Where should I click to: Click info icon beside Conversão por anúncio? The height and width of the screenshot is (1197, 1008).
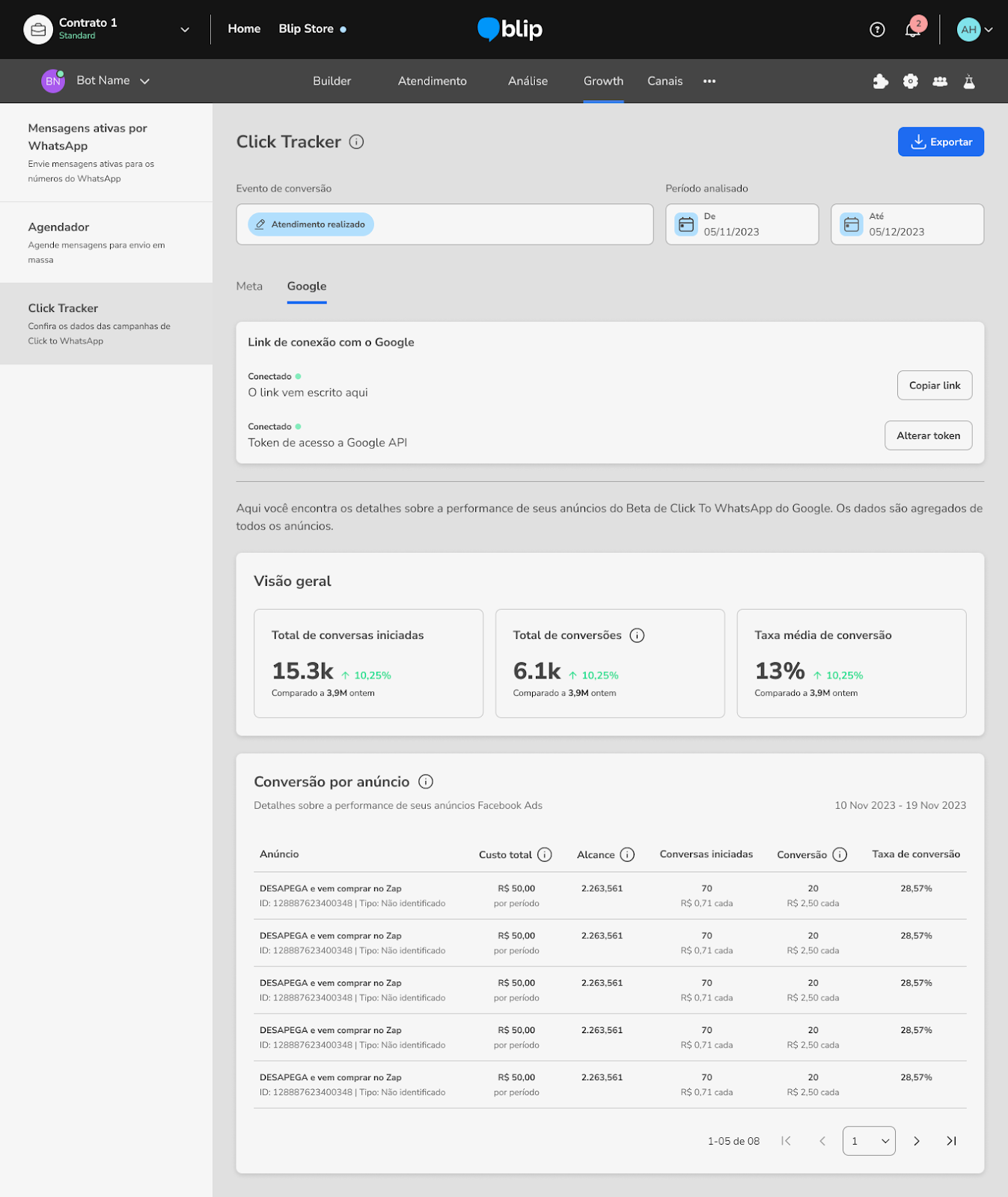click(426, 782)
